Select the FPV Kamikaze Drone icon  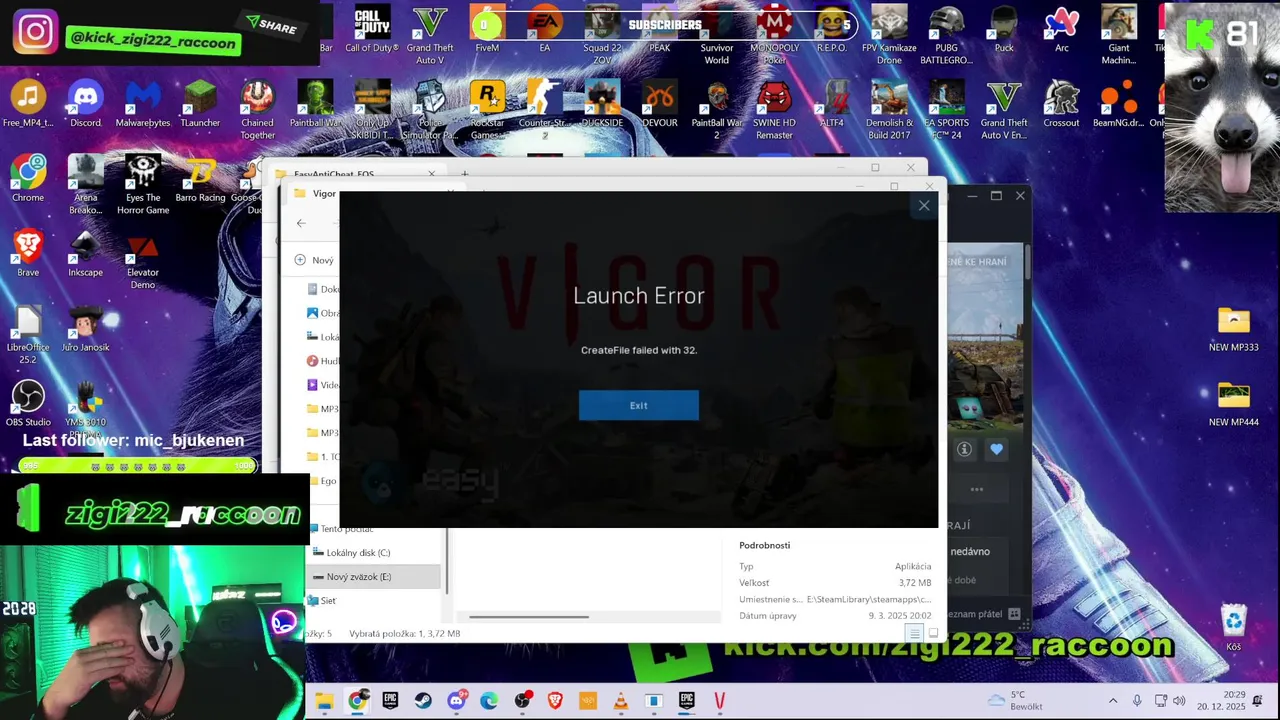click(x=889, y=36)
